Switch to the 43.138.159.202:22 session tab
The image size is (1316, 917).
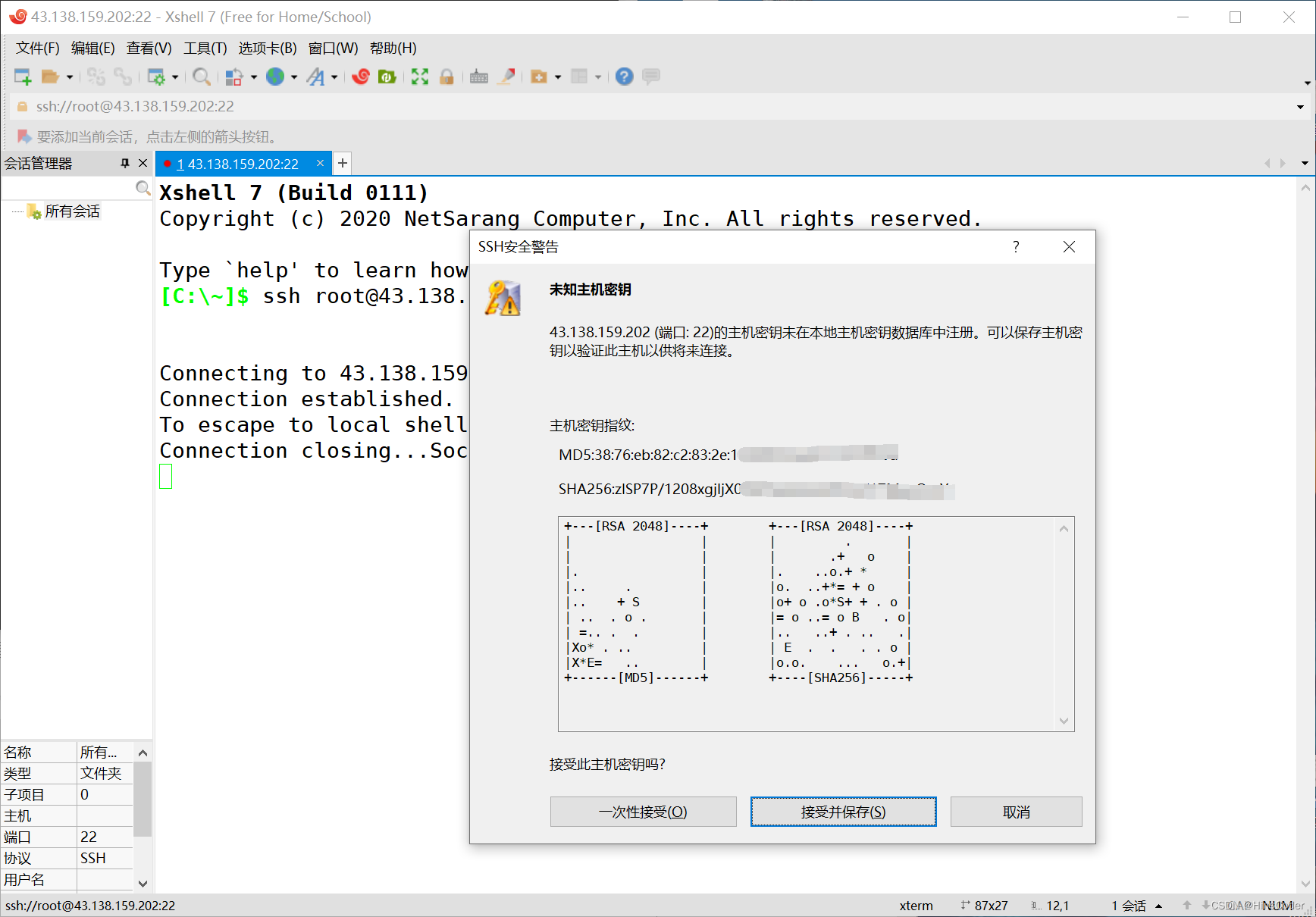tap(237, 164)
